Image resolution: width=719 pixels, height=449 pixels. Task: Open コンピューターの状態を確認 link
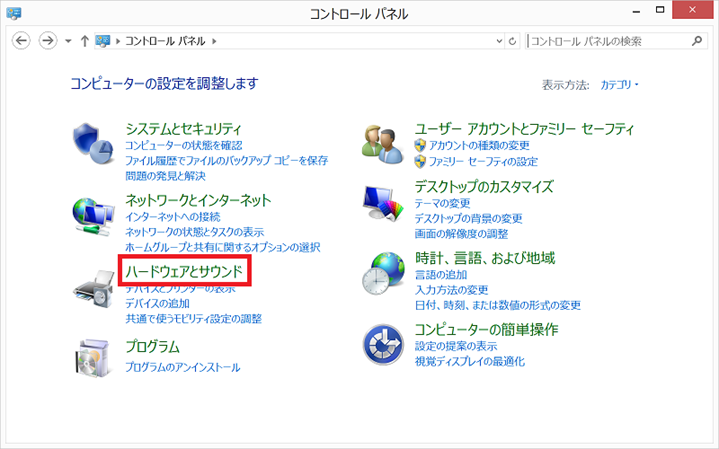pos(184,145)
